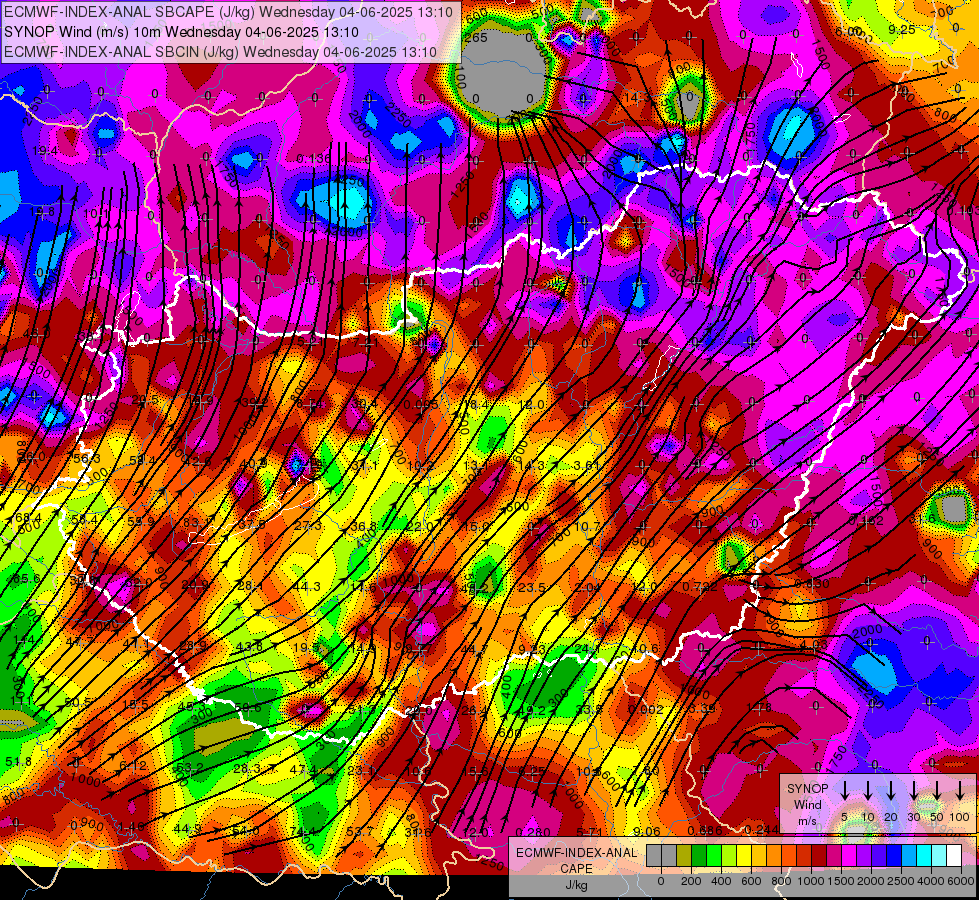Click the map value '3.39'
979x900 pixels.
[702, 708]
